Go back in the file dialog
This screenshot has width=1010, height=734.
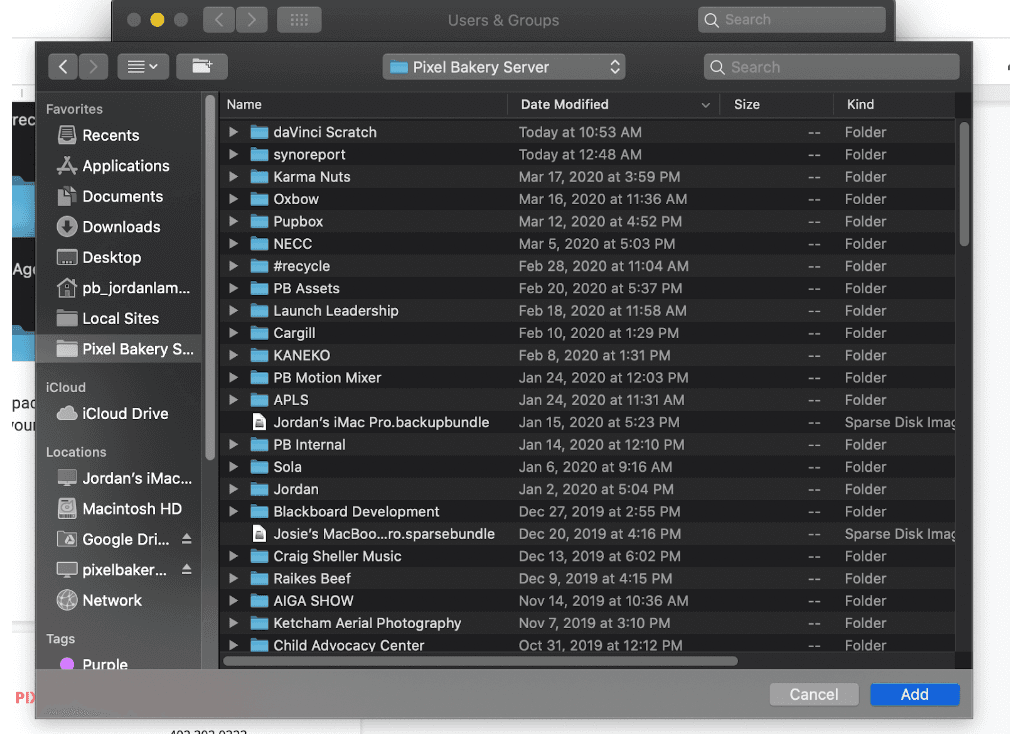(63, 66)
